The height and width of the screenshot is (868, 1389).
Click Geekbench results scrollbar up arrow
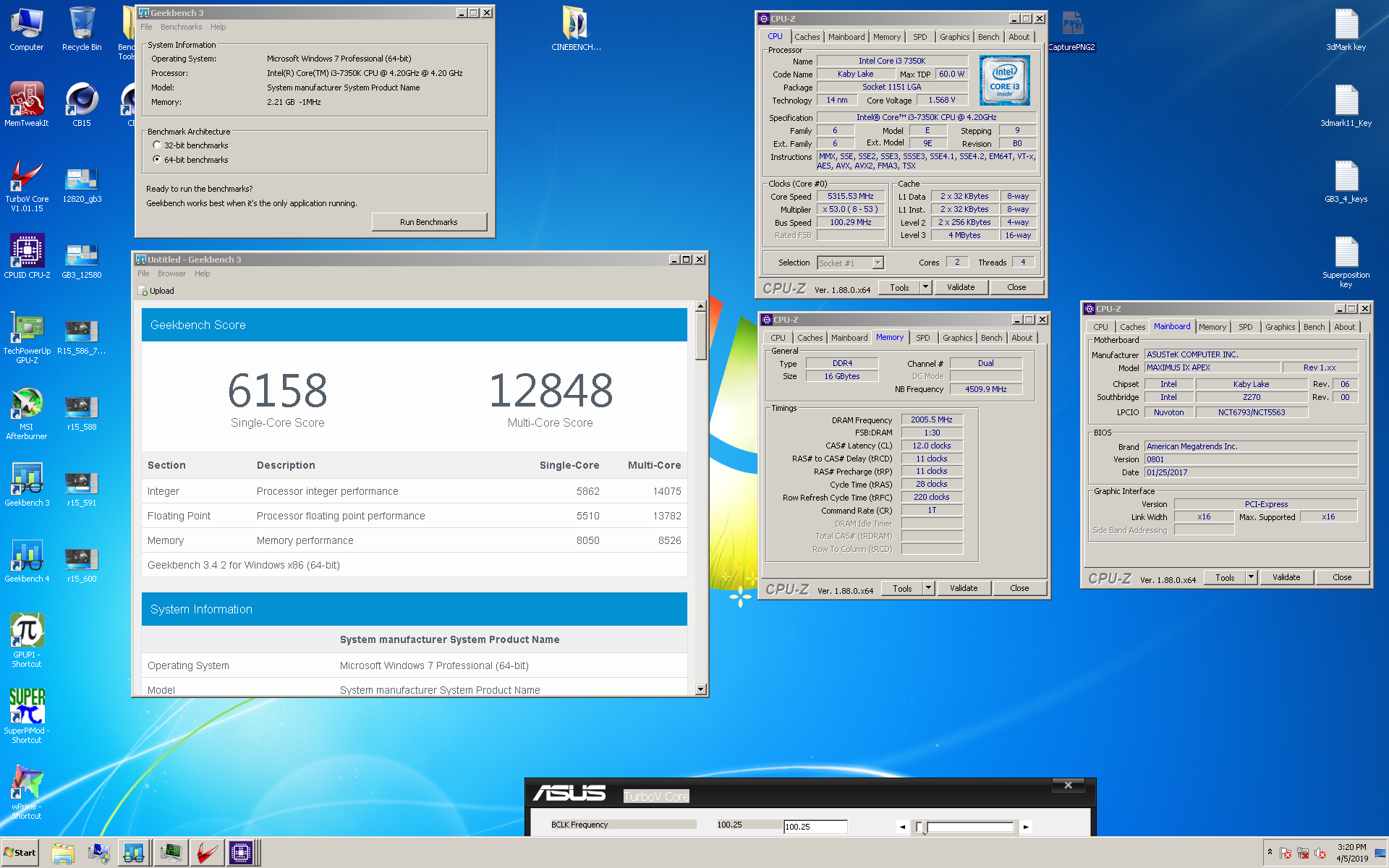point(700,306)
